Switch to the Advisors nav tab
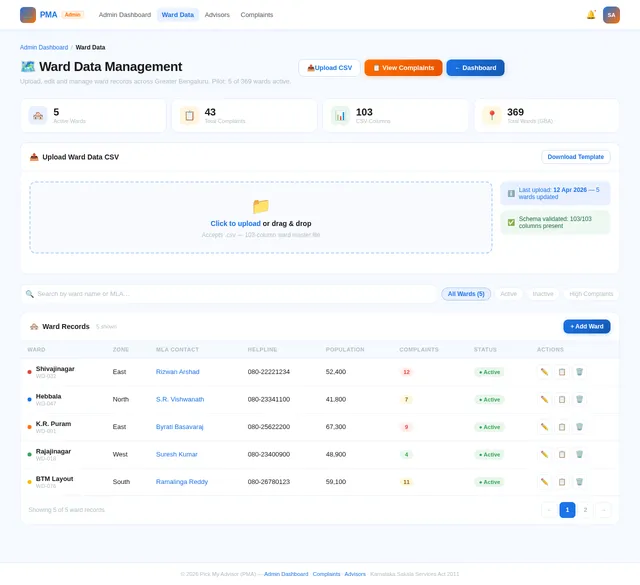Viewport: 640px width, 585px height. [x=217, y=15]
